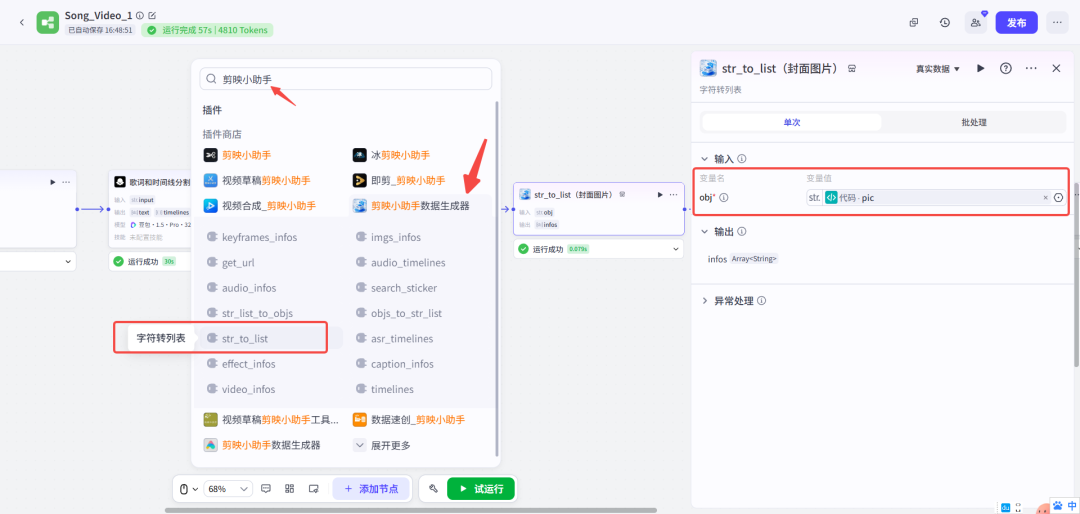Expand the 异常处理 section
The width and height of the screenshot is (1080, 514).
pyautogui.click(x=705, y=301)
